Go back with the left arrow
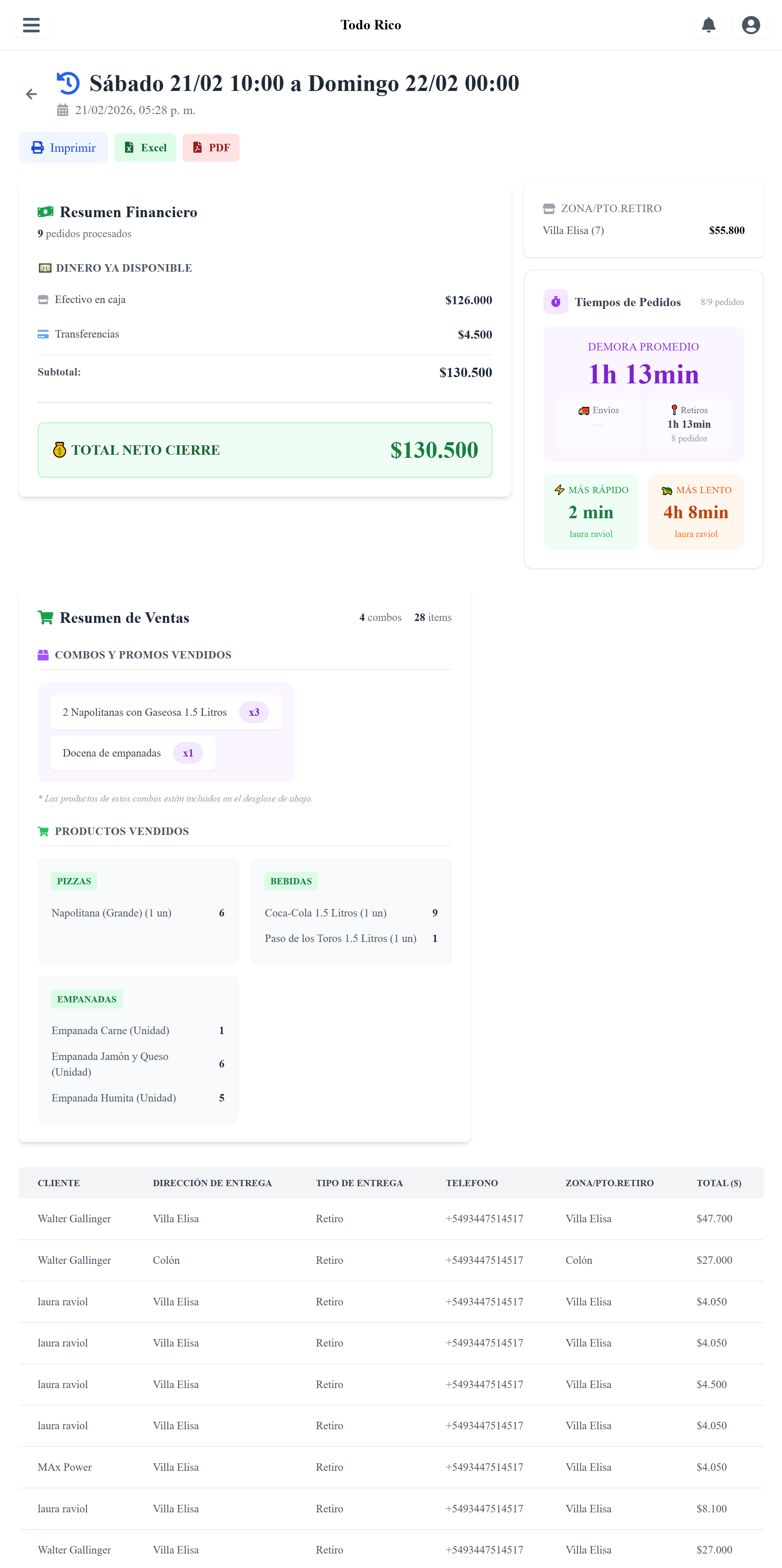 pyautogui.click(x=32, y=94)
